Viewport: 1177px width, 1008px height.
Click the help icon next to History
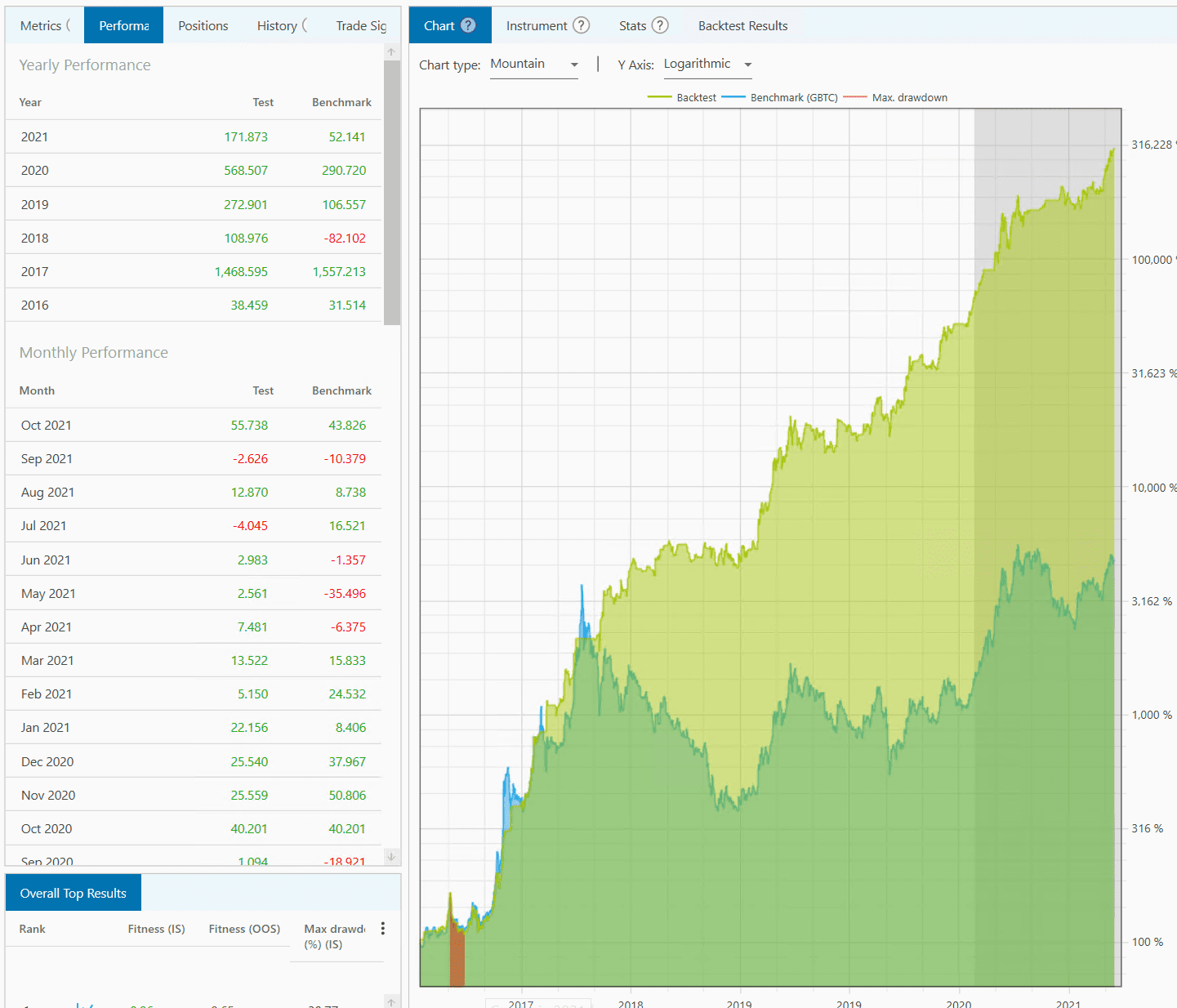pos(305,25)
